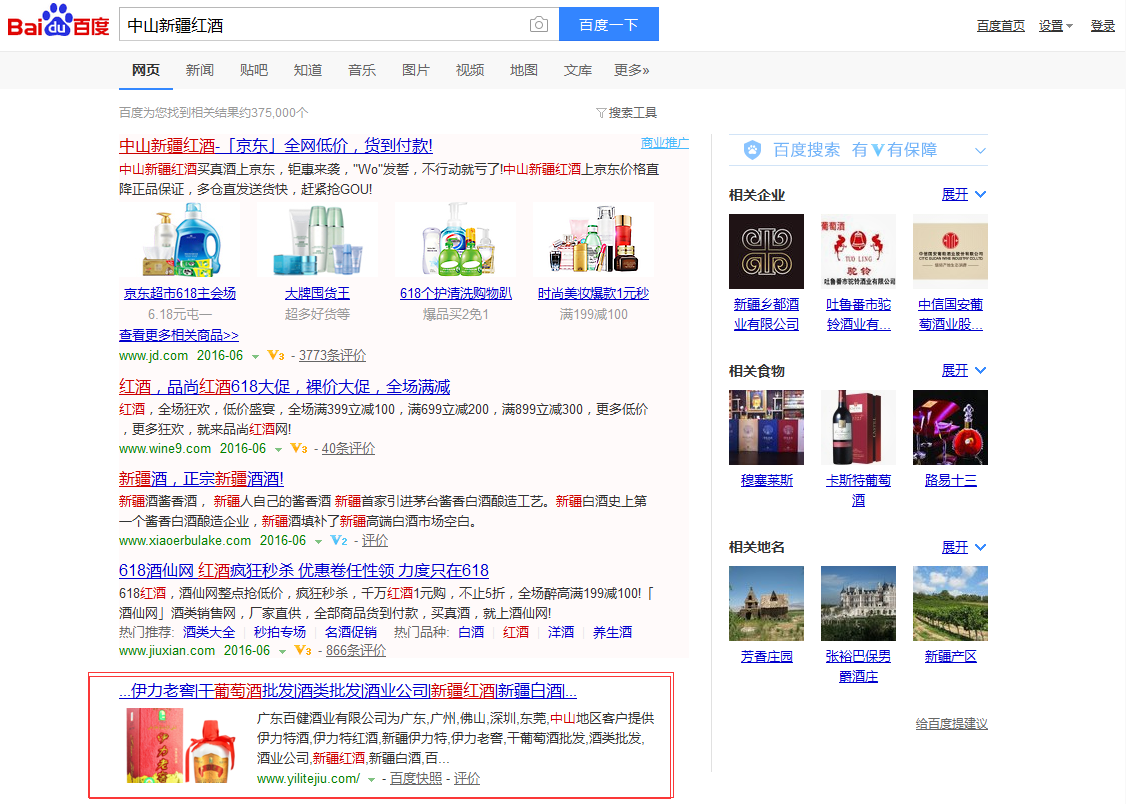This screenshot has width=1126, height=804.
Task: Click the V2 badge beside www.xiaoerbulake.com
Action: 339,541
